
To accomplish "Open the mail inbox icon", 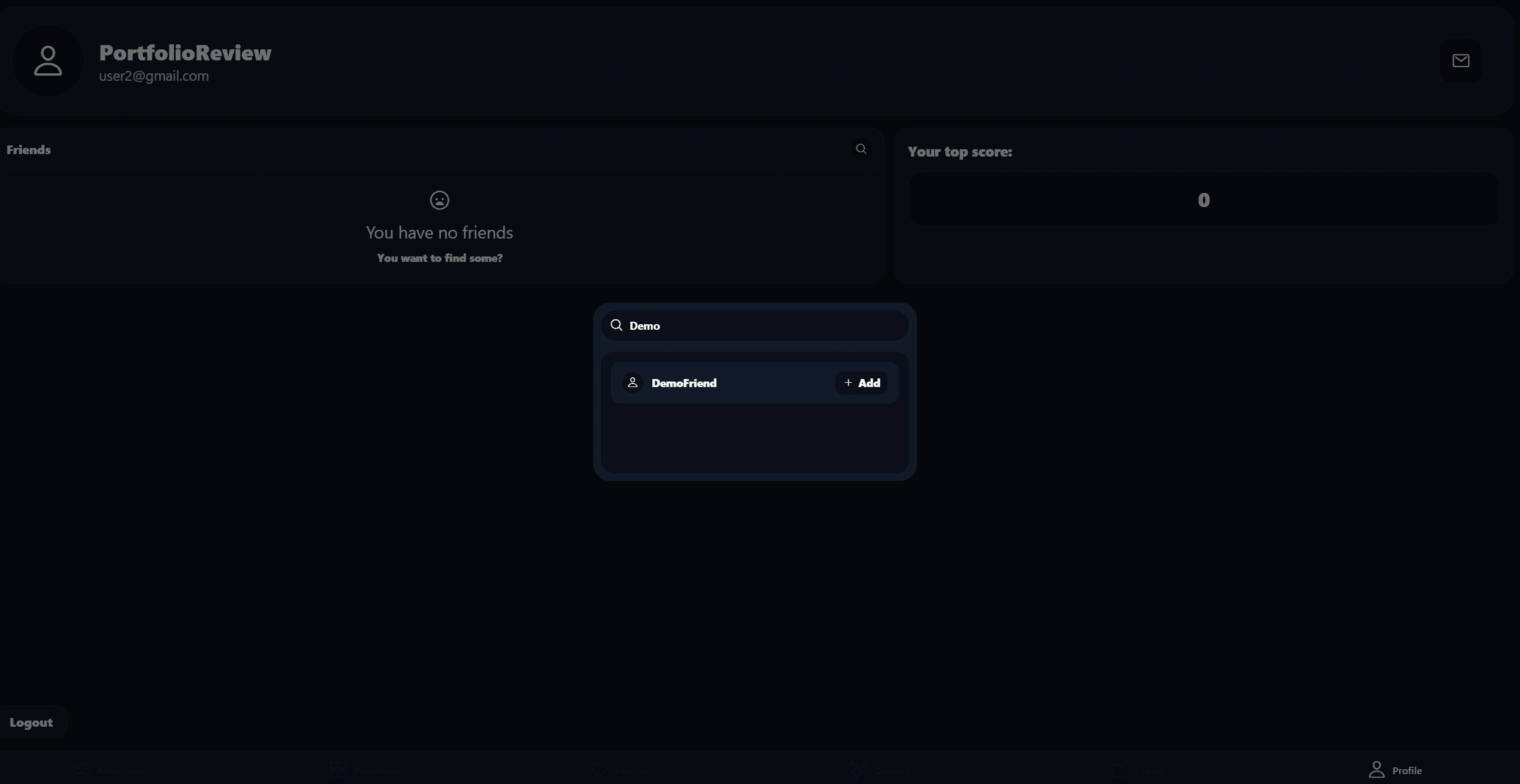I will (x=1460, y=60).
